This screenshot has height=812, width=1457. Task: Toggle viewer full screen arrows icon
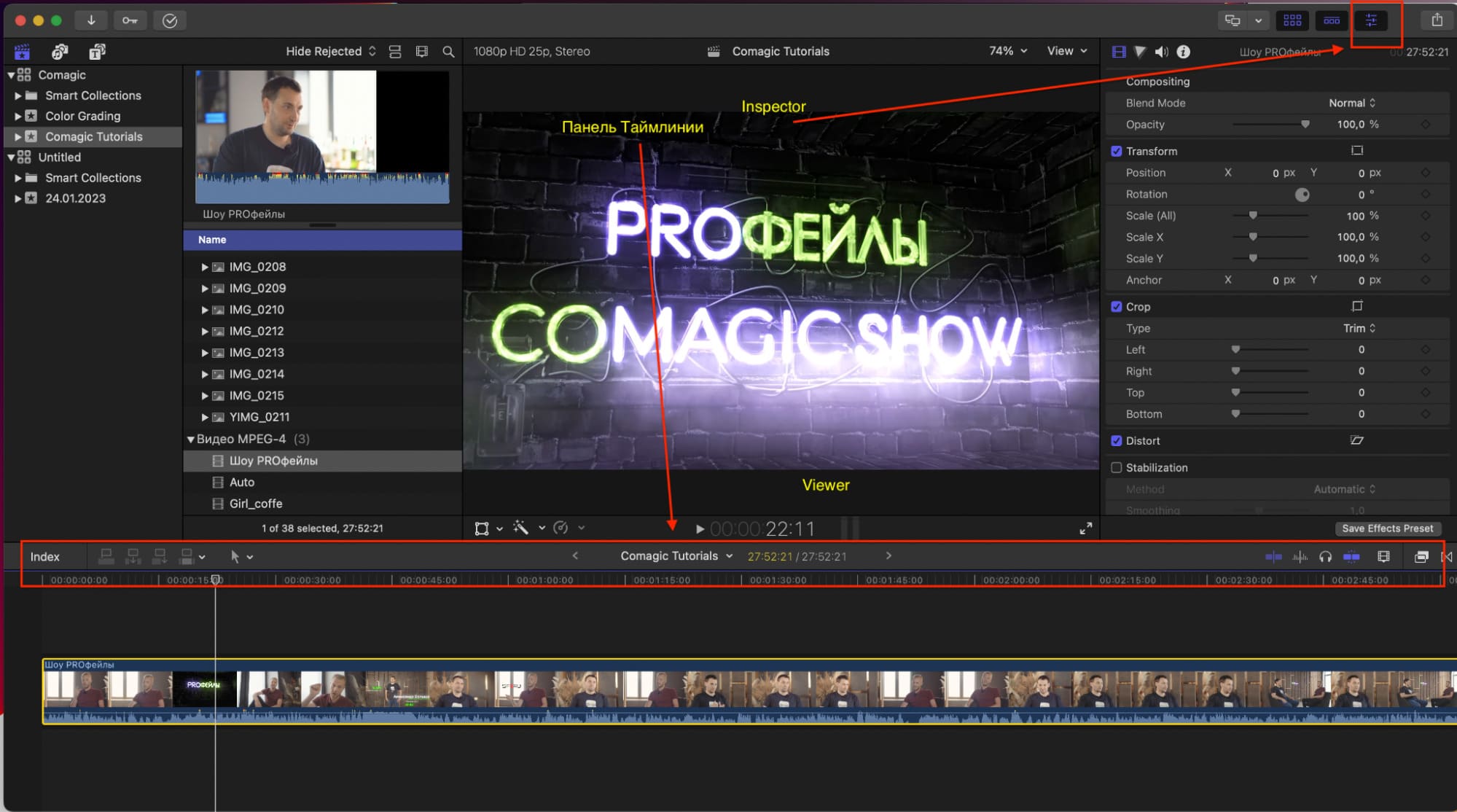click(x=1085, y=528)
